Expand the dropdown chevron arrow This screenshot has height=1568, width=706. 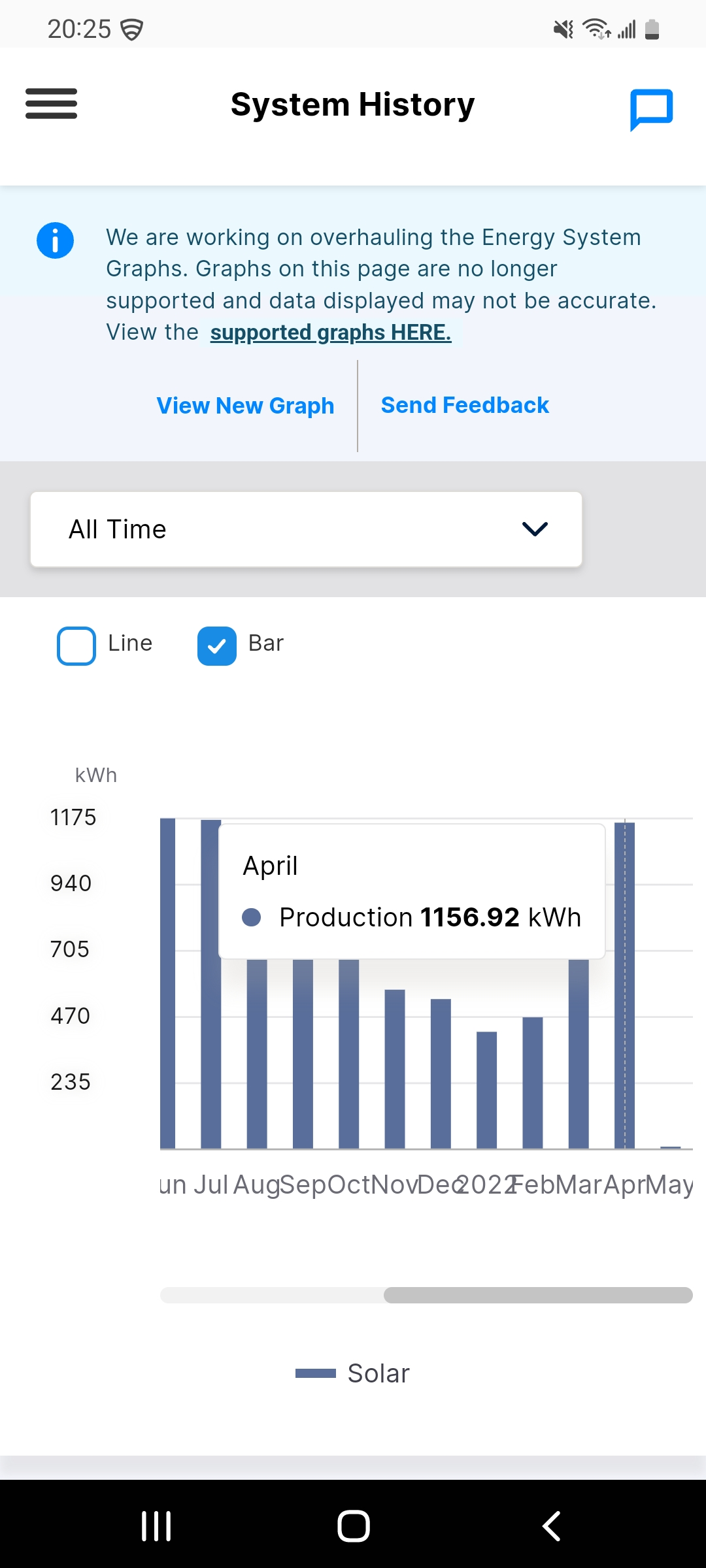(x=535, y=529)
